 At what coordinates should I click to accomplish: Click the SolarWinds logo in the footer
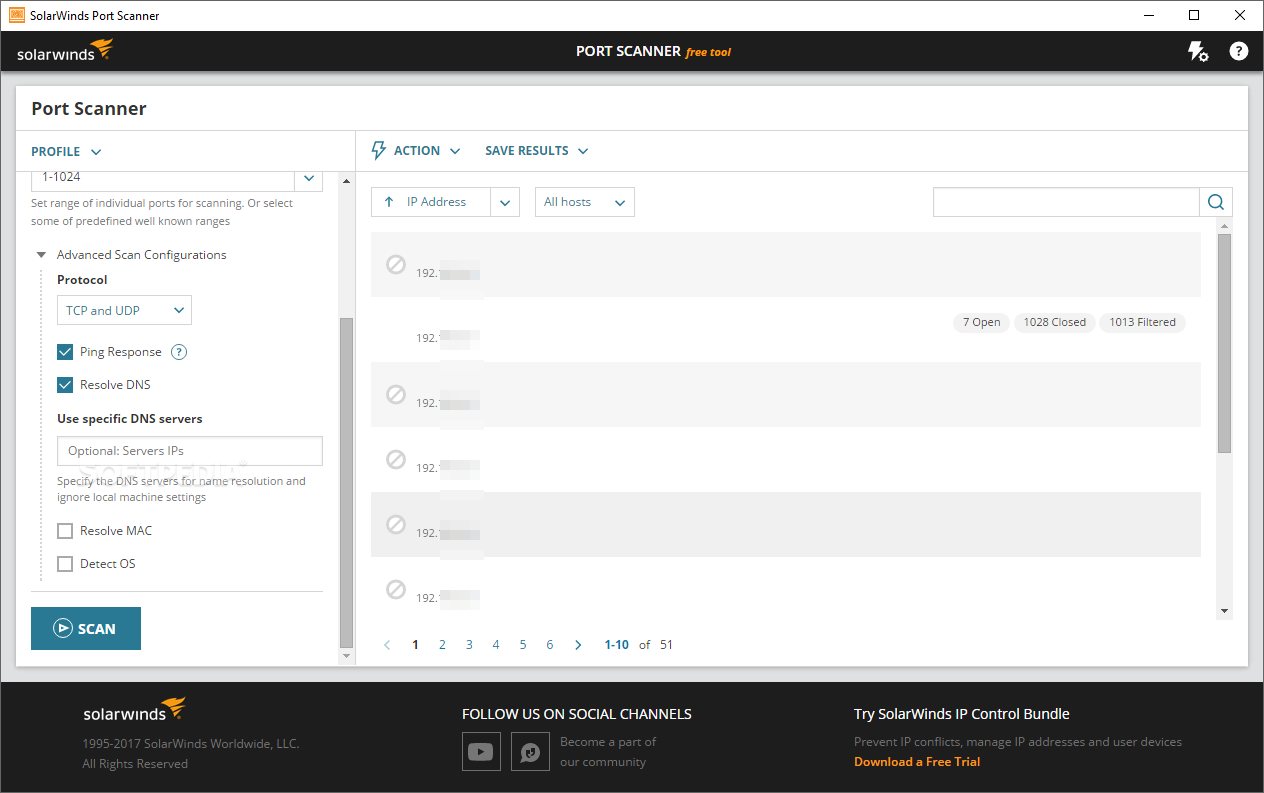point(134,711)
